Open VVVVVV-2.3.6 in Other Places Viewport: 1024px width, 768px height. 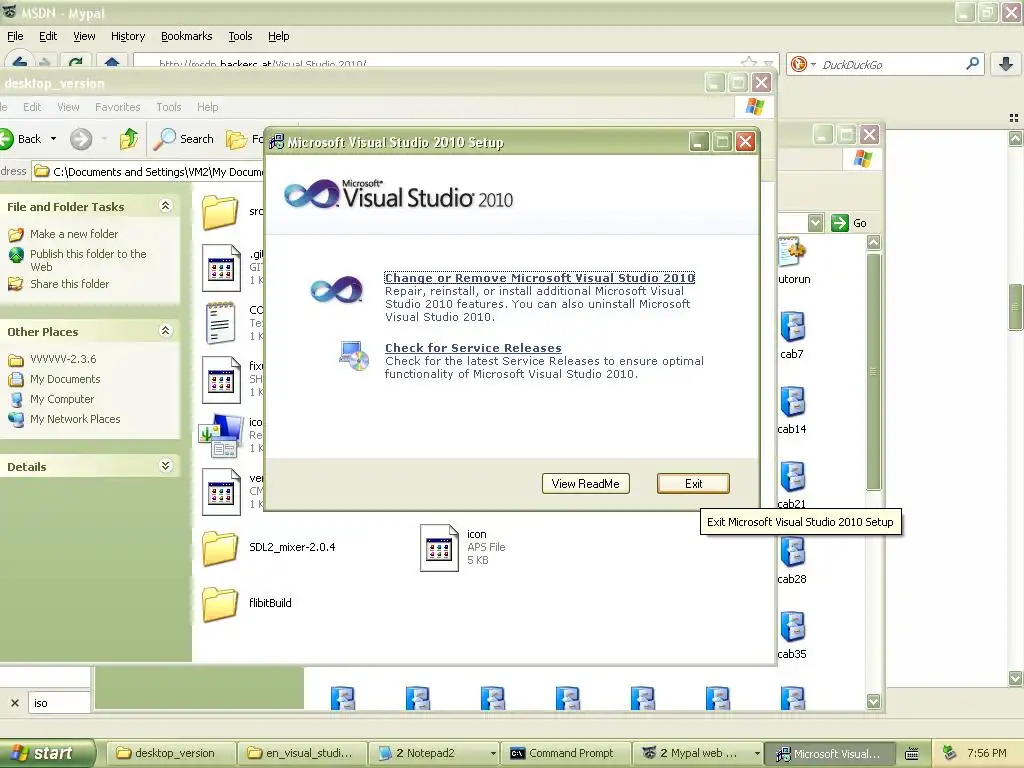tap(63, 359)
